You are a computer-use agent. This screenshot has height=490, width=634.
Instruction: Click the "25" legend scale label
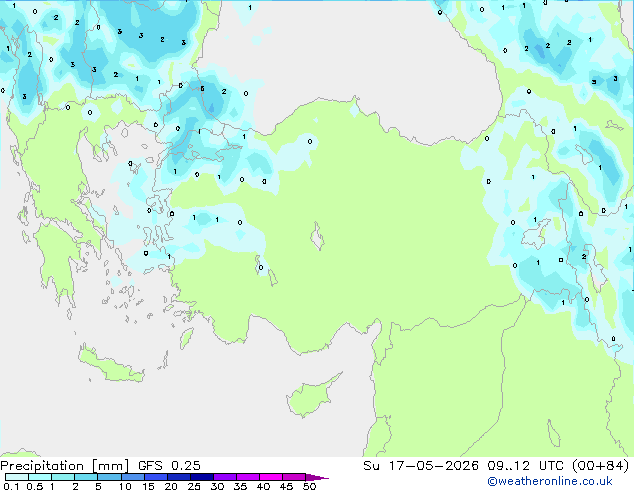tap(194, 486)
